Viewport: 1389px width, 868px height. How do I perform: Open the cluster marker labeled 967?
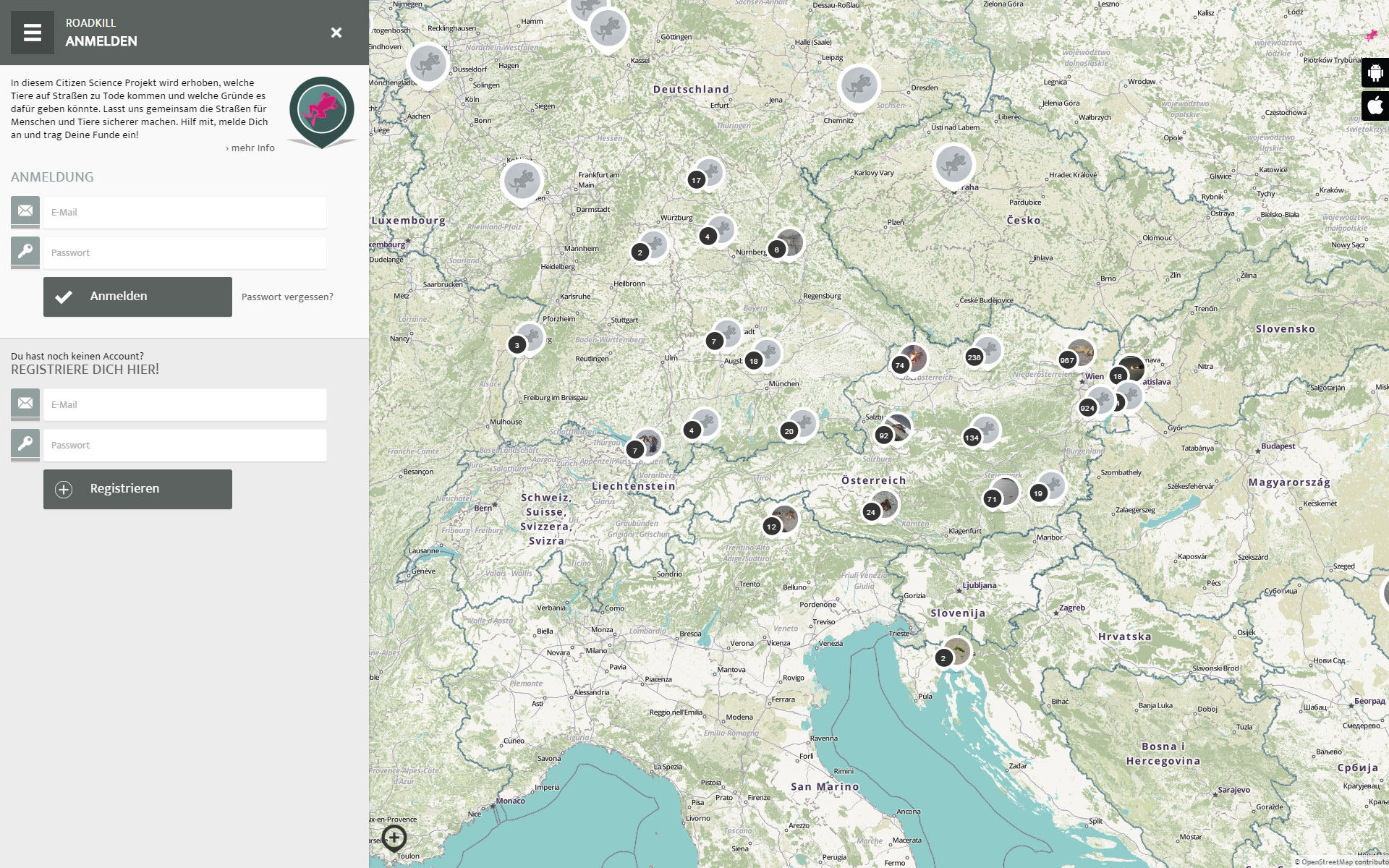click(x=1067, y=360)
